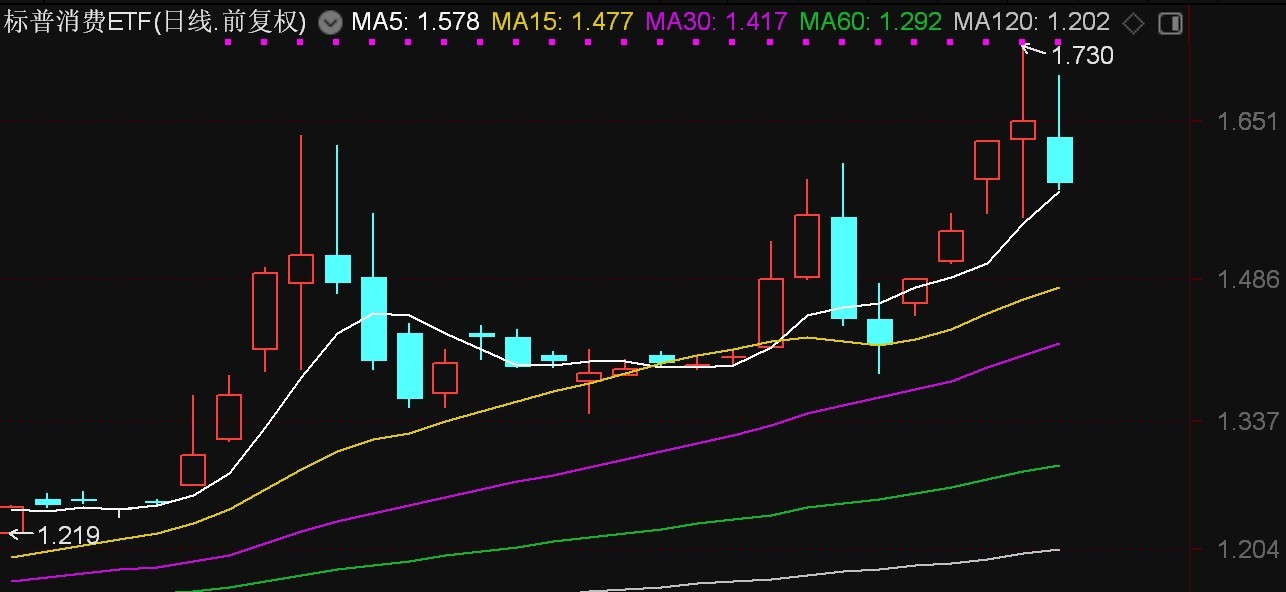This screenshot has height=592, width=1286.
Task: Click the chart title 标普消费ETF(日线.前复权)
Action: (x=155, y=22)
